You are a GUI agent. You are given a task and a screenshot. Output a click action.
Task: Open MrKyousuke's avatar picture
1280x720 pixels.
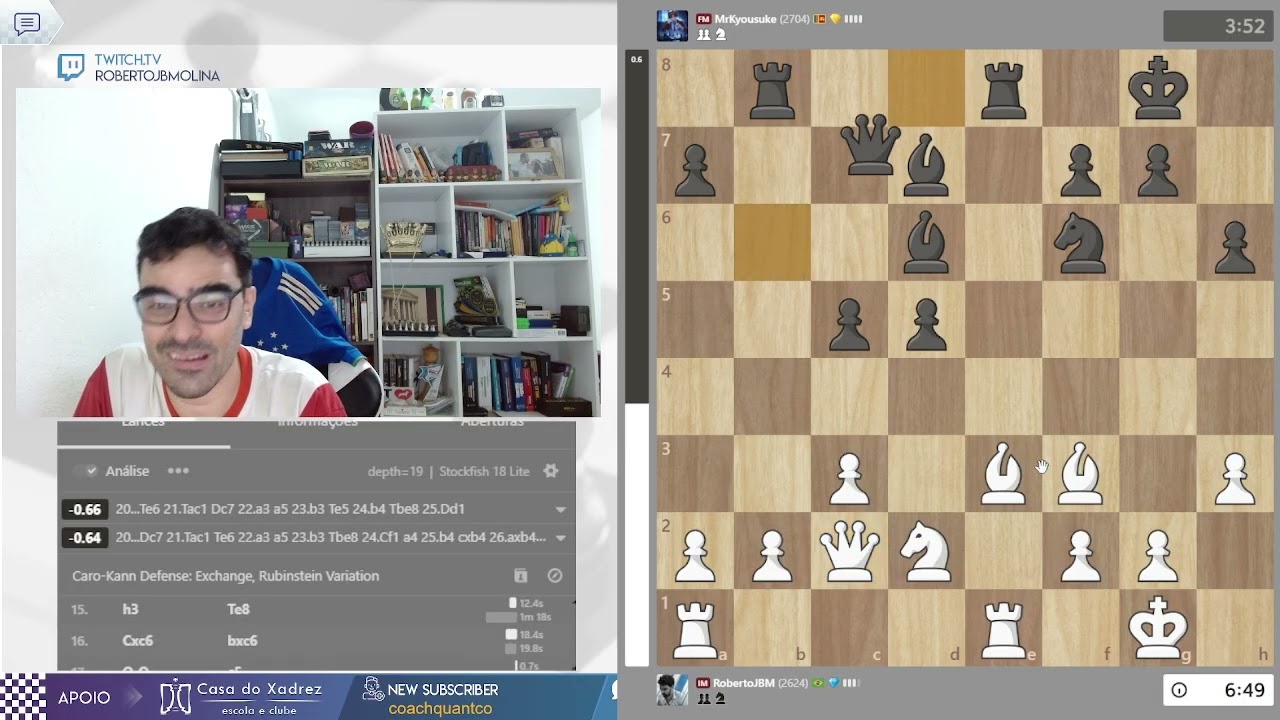click(x=672, y=26)
